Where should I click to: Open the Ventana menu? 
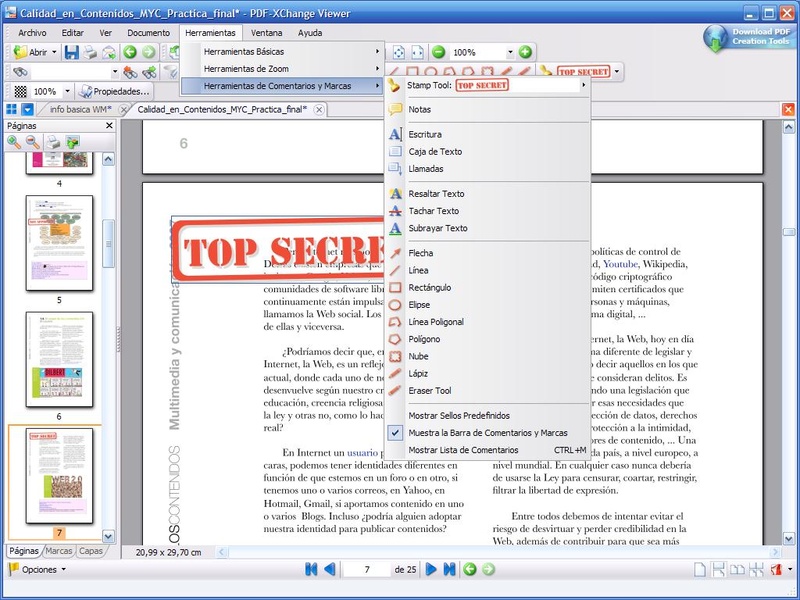(265, 32)
